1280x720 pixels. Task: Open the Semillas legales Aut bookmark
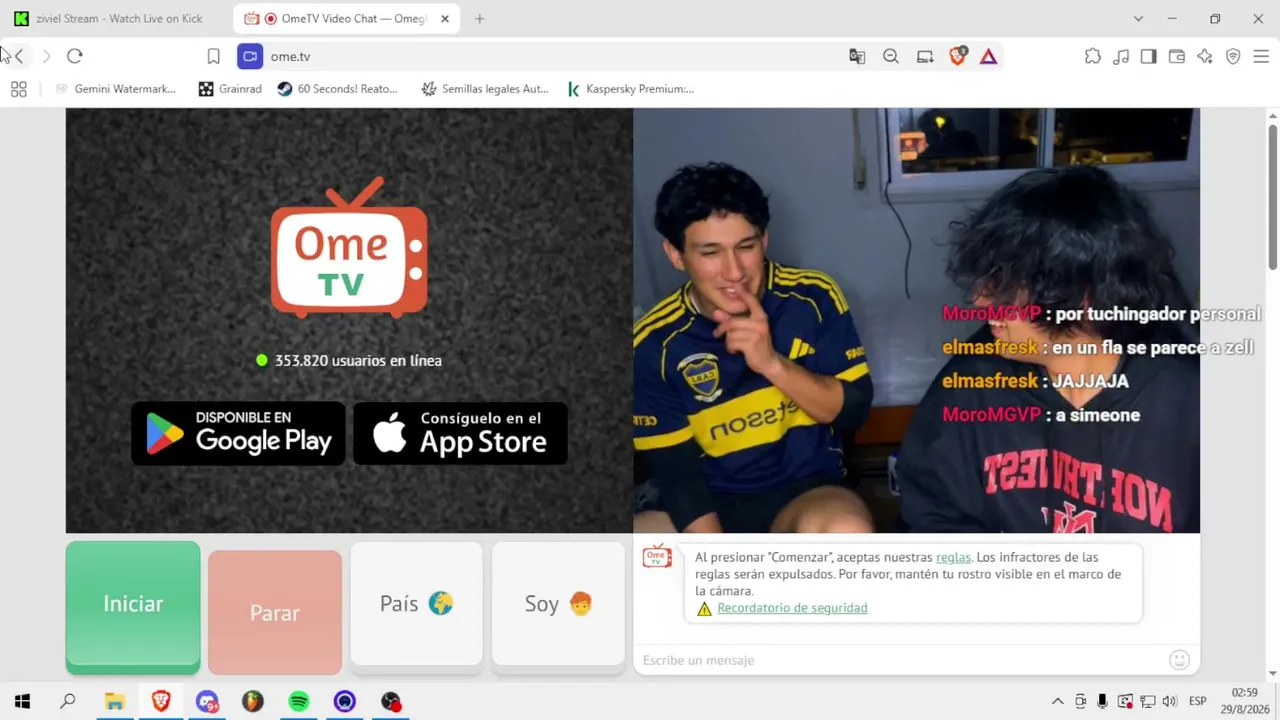[x=485, y=89]
